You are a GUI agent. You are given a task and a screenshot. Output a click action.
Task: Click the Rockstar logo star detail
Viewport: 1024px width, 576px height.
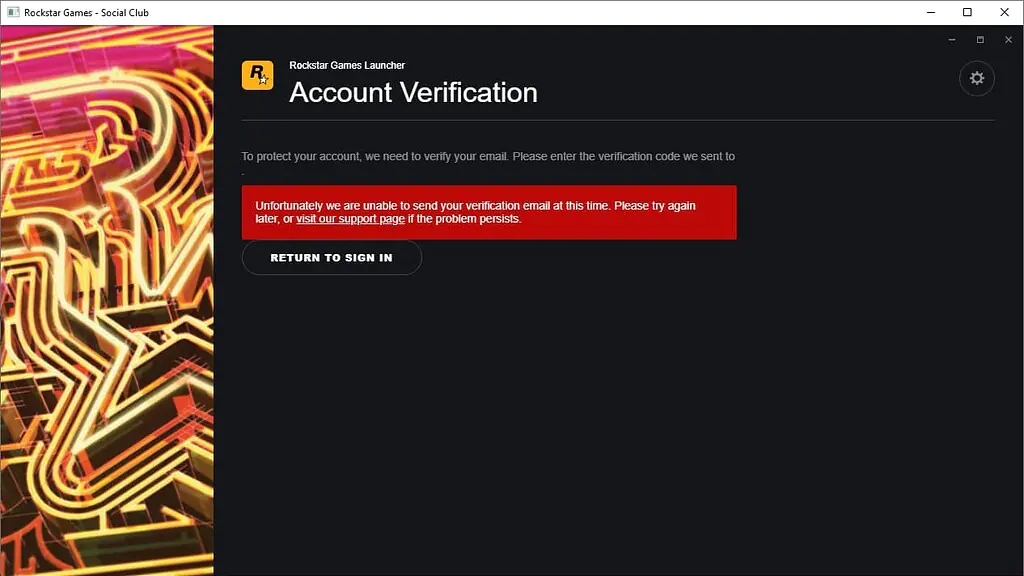click(264, 81)
